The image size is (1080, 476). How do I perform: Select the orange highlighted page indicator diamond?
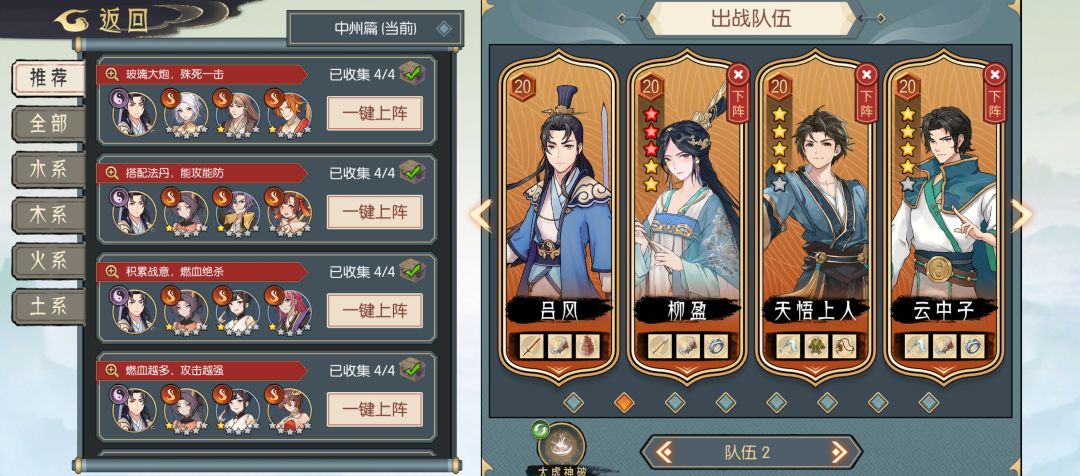(x=624, y=402)
